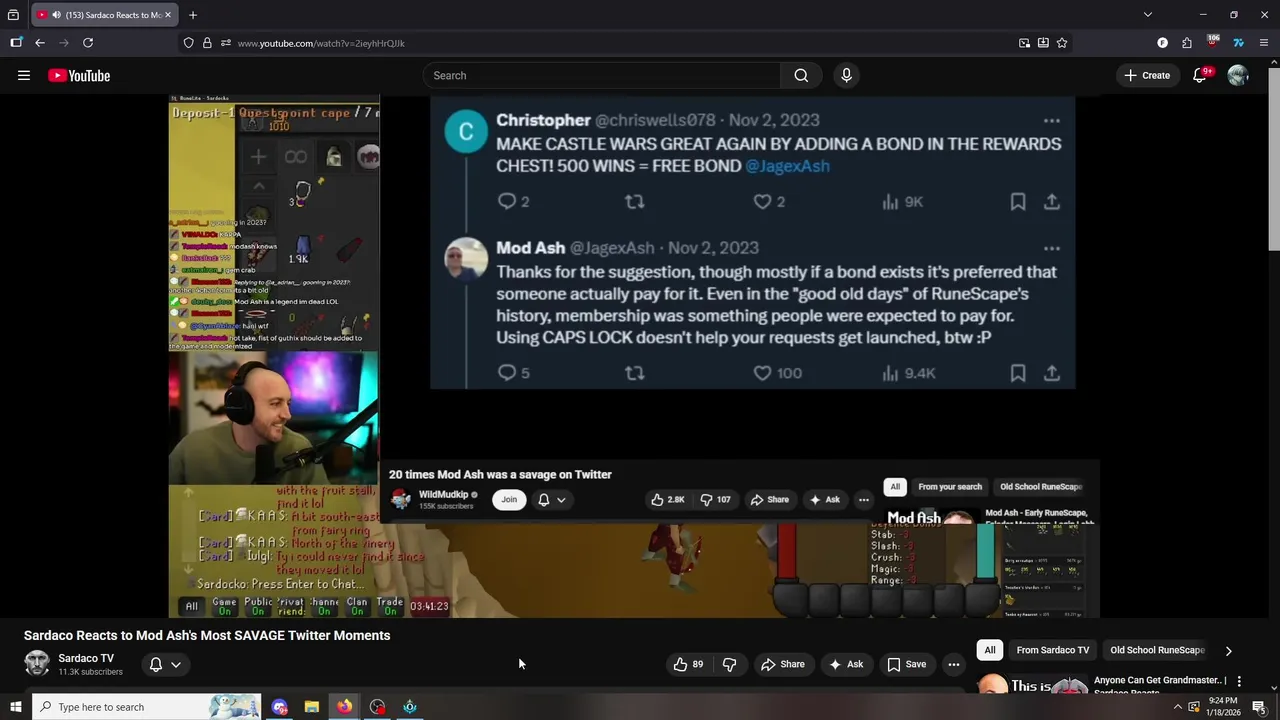
Task: Bookmark this page with the star icon
Action: (x=1062, y=43)
